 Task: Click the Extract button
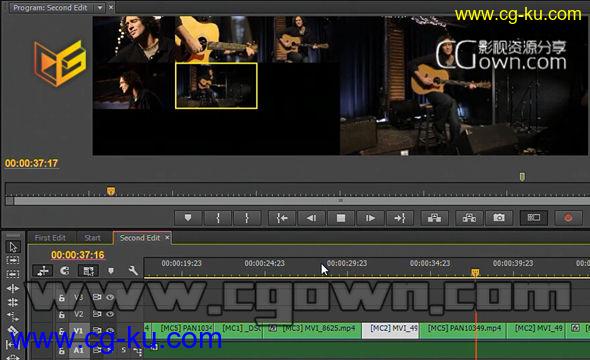coord(469,218)
